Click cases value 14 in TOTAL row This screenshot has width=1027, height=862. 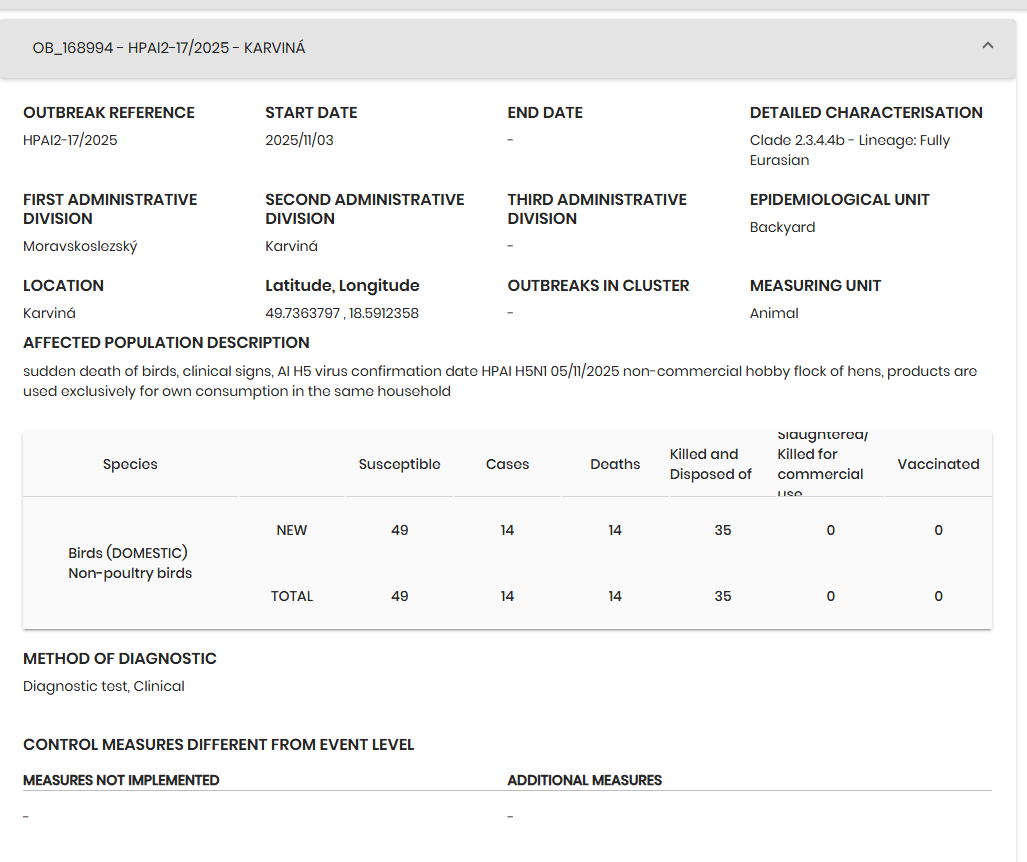508,597
